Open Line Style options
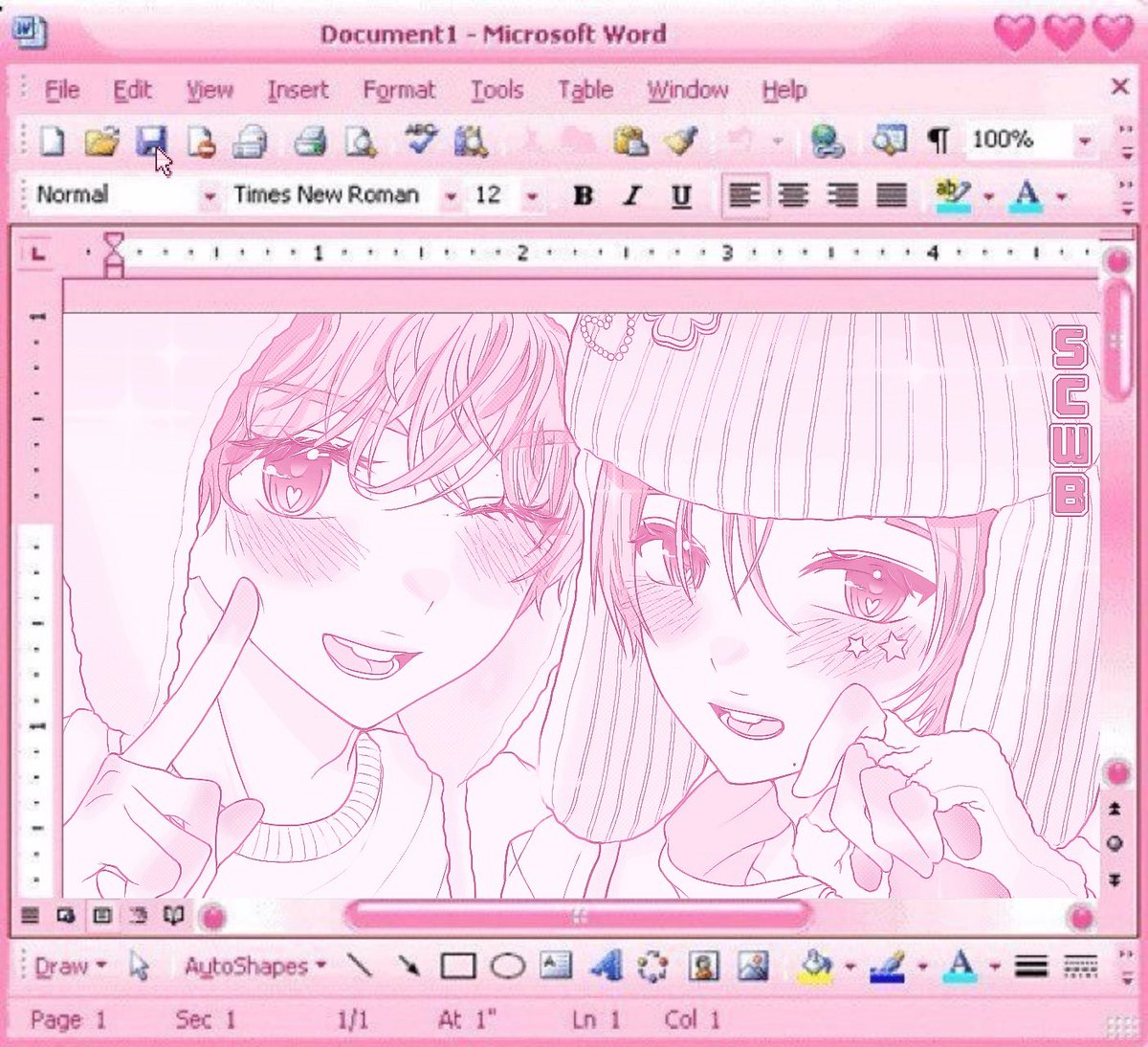The height and width of the screenshot is (1047, 1148). (1031, 967)
